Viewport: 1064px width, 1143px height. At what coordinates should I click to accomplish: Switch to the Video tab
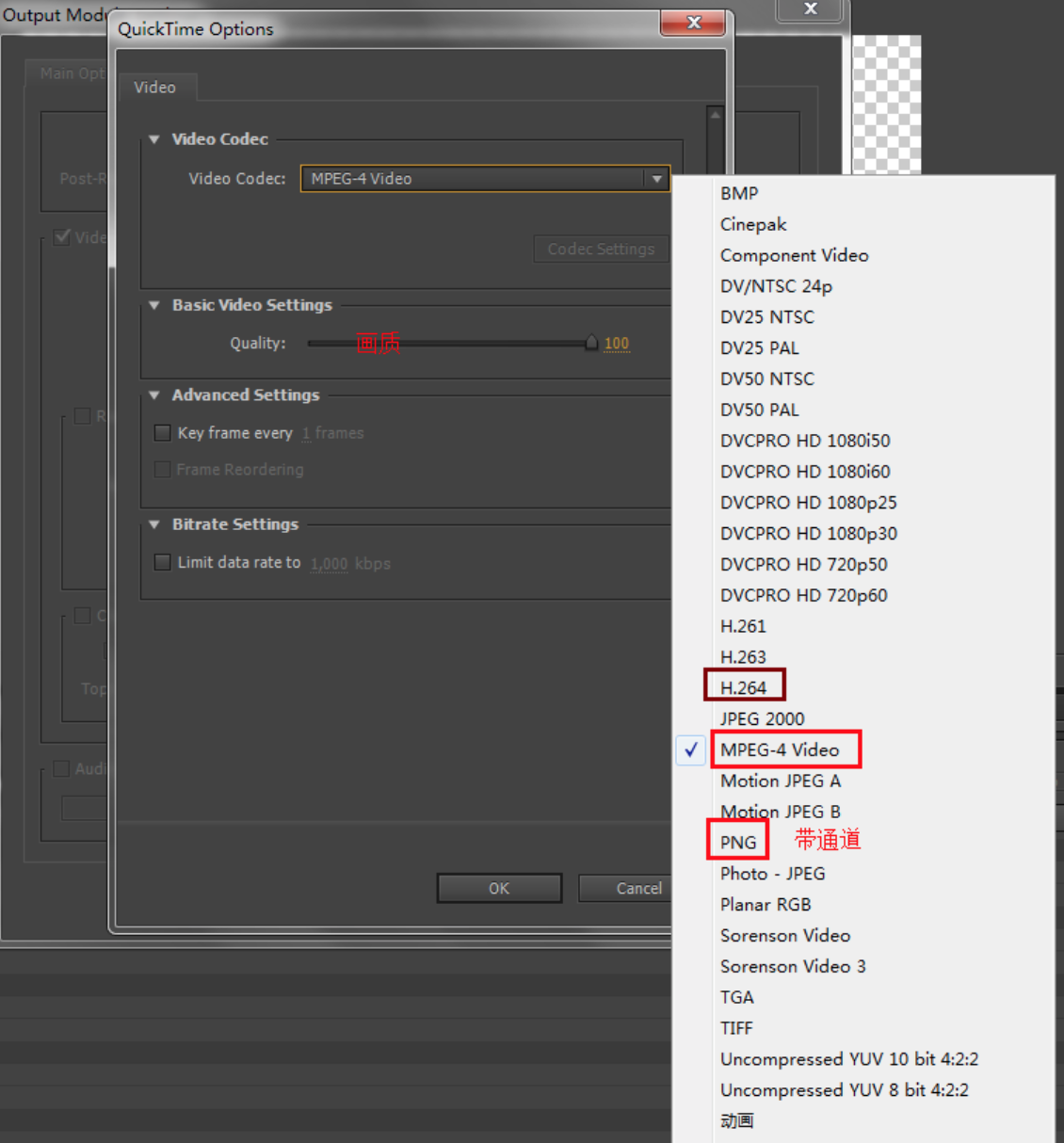coord(155,88)
